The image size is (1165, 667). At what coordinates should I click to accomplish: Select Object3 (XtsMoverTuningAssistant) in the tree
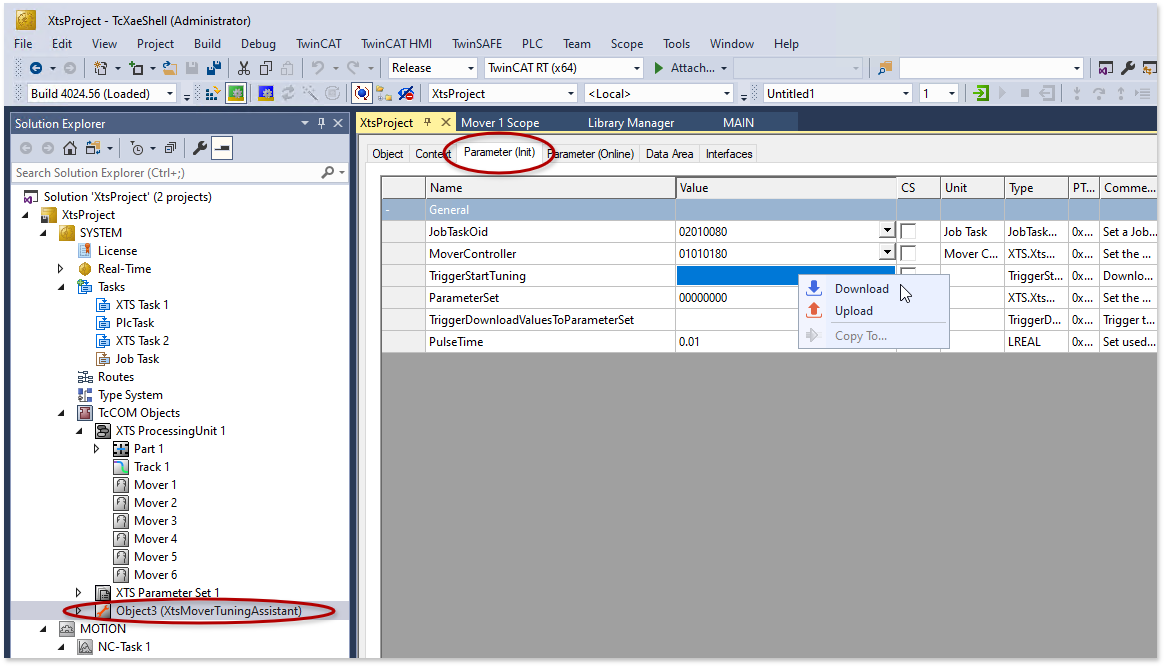[208, 611]
